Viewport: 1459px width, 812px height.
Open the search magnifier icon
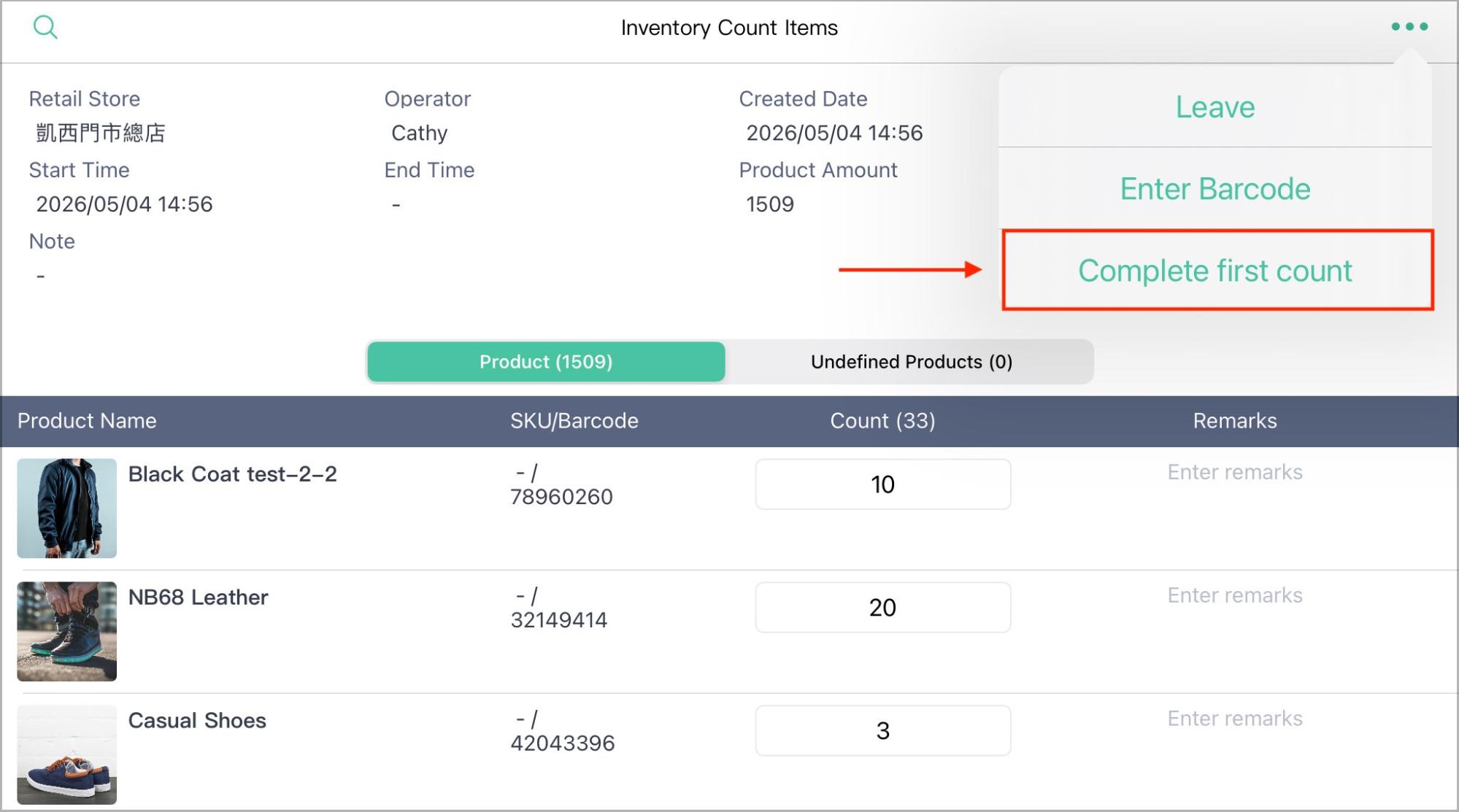(x=45, y=27)
